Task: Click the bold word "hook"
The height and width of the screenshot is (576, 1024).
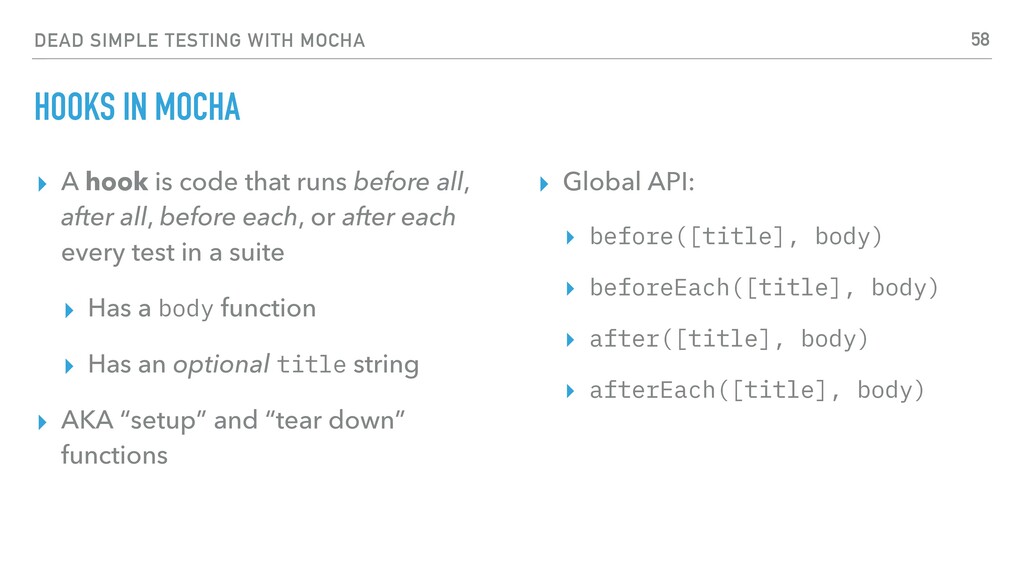Action: point(117,182)
